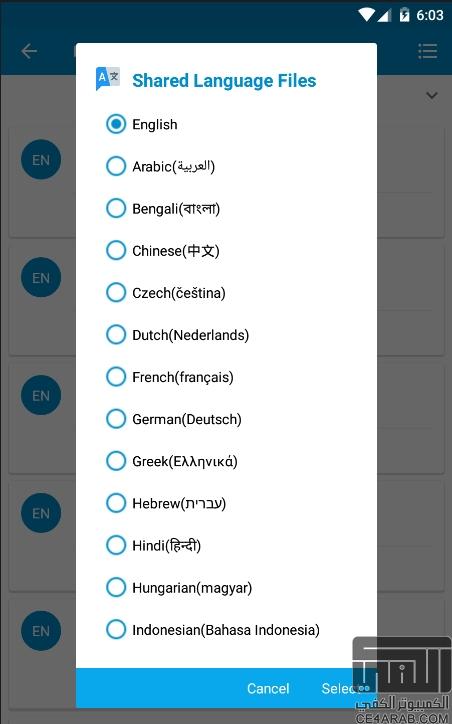Select French (français) radio button
This screenshot has width=452, height=724.
click(x=115, y=376)
